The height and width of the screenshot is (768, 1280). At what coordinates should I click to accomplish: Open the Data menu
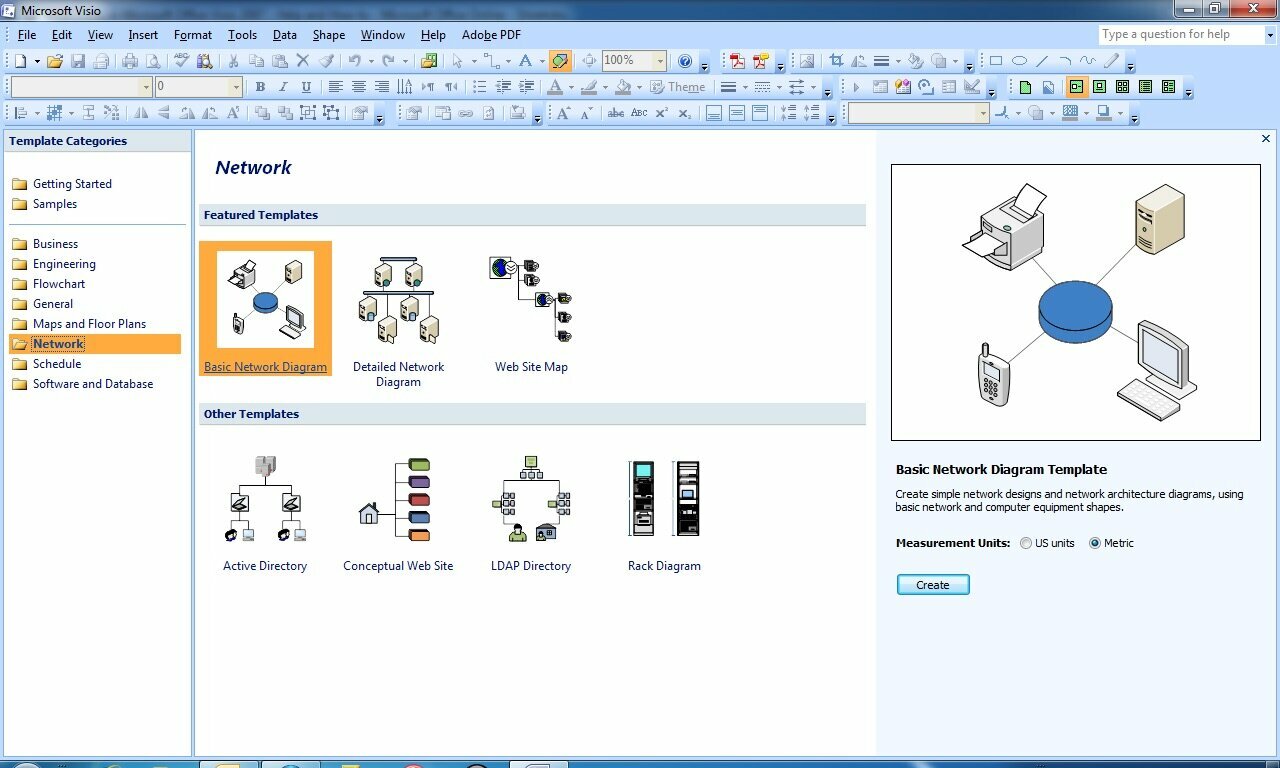tap(285, 35)
